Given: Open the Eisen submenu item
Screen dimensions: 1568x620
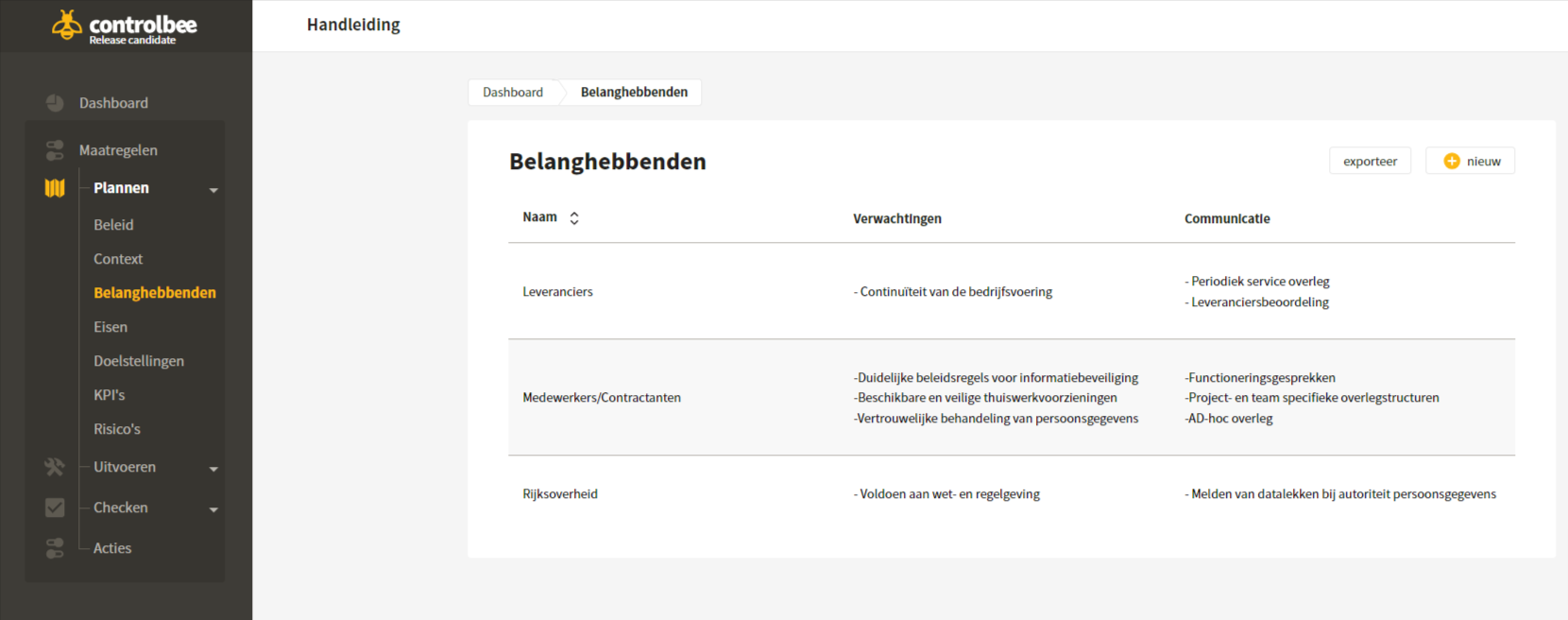Looking at the screenshot, I should click(111, 327).
